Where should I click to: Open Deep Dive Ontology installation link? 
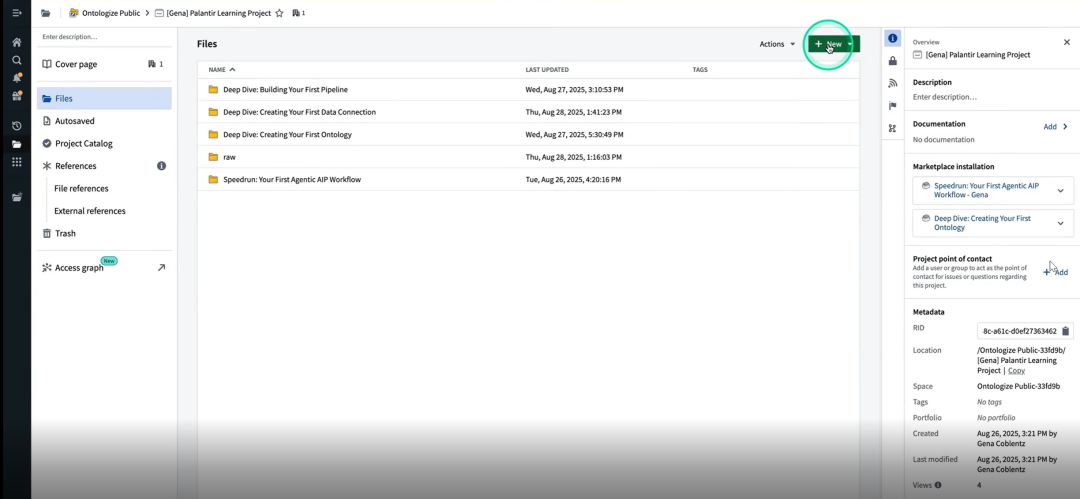pos(982,223)
